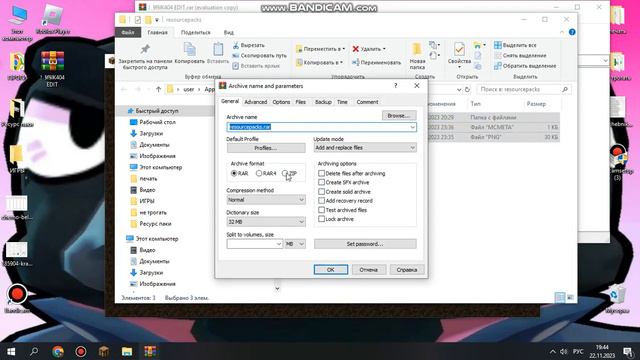Open Google Chrome from the taskbar
The image size is (640, 360).
click(x=58, y=351)
